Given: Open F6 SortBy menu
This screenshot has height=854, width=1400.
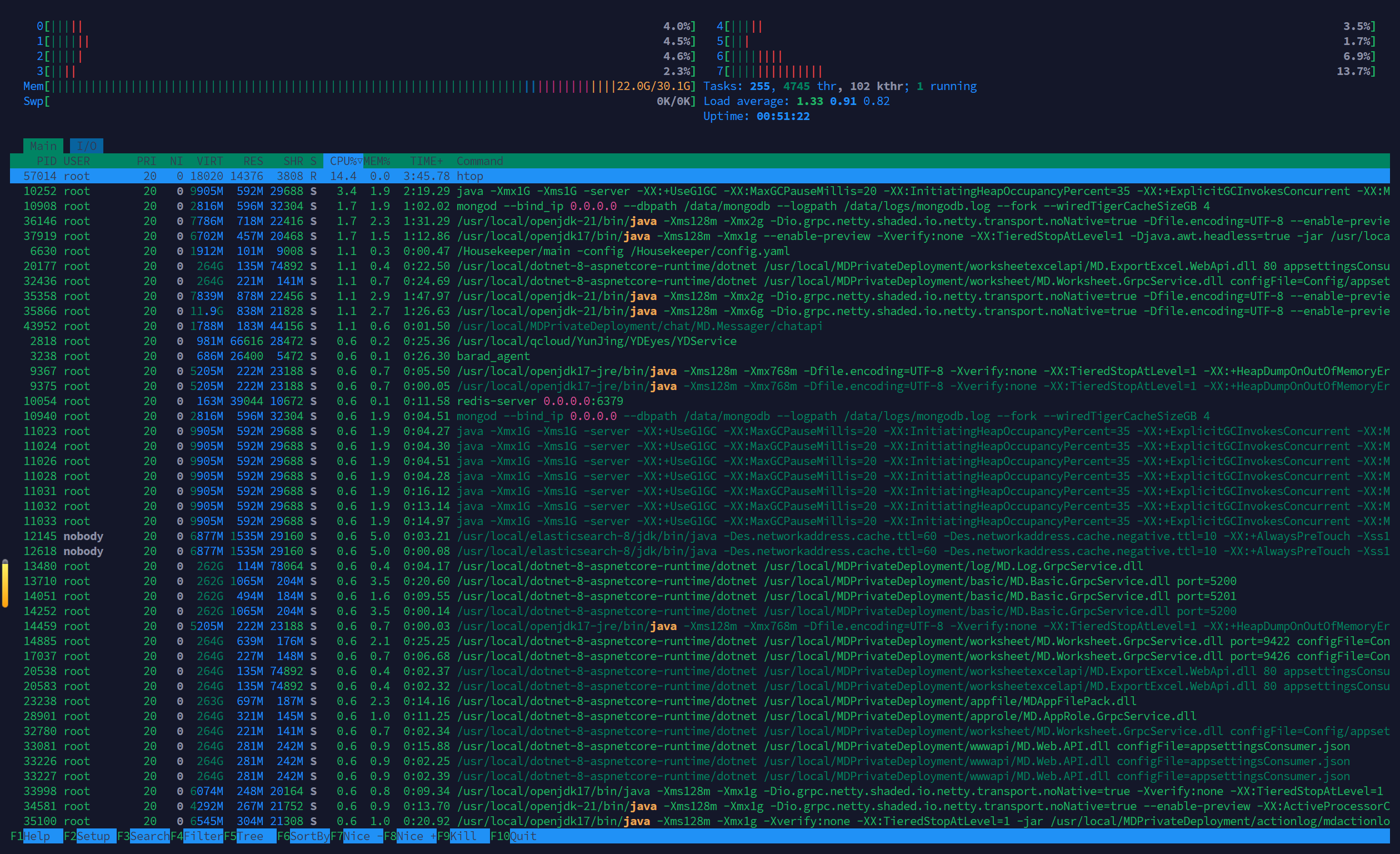Looking at the screenshot, I should coord(303,836).
